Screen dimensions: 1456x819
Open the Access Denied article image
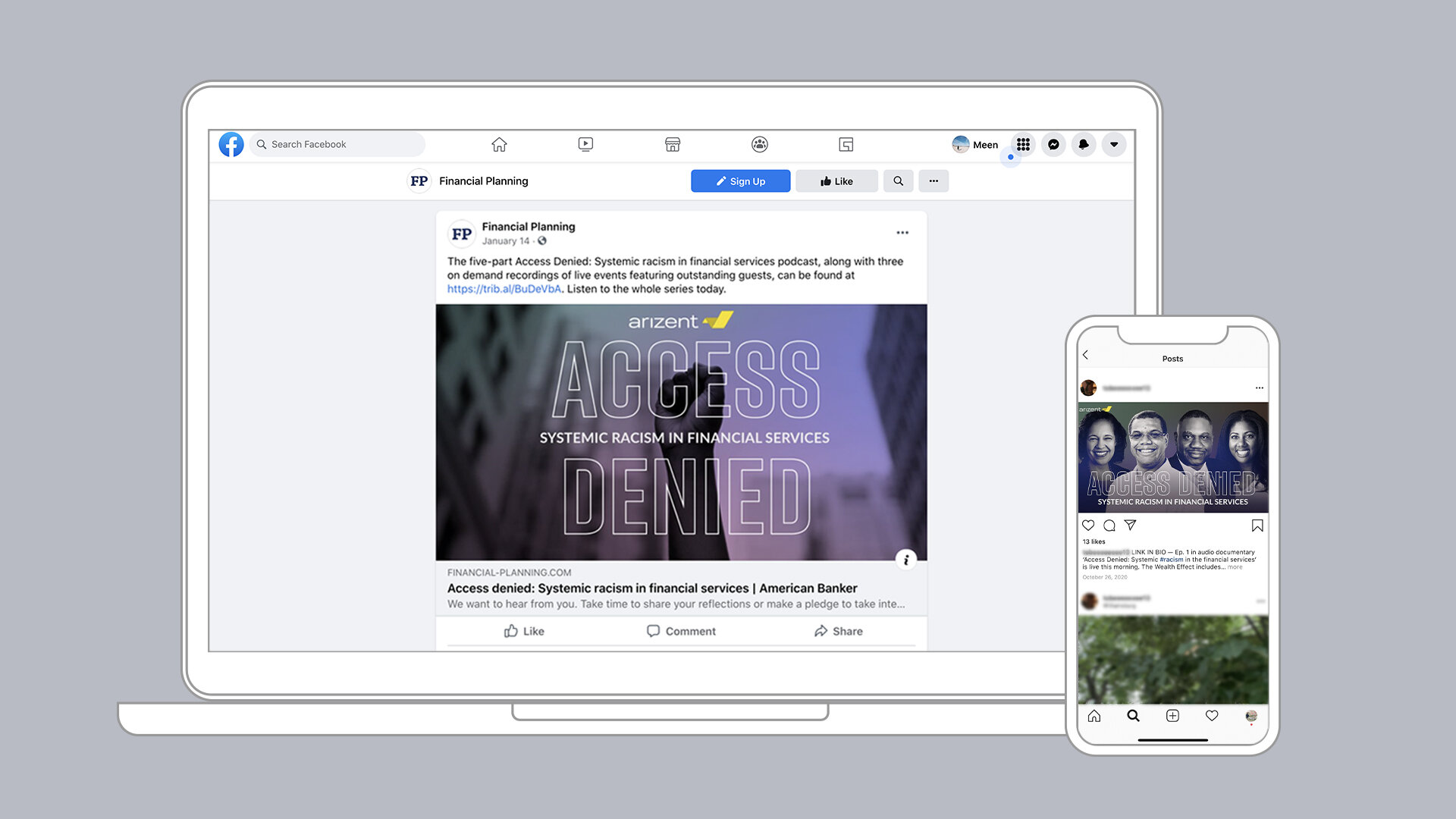pos(681,432)
